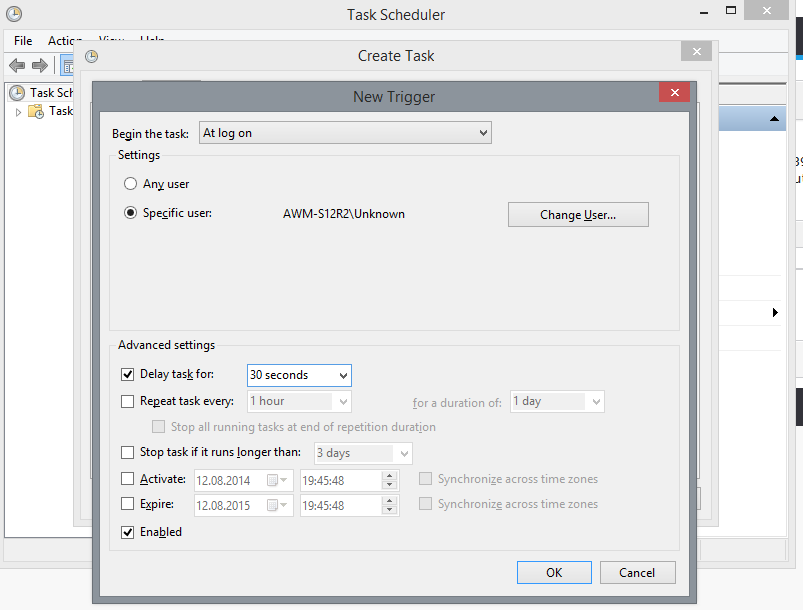
Task: Click the Task Scheduler clock icon in title bar
Action: [x=14, y=15]
